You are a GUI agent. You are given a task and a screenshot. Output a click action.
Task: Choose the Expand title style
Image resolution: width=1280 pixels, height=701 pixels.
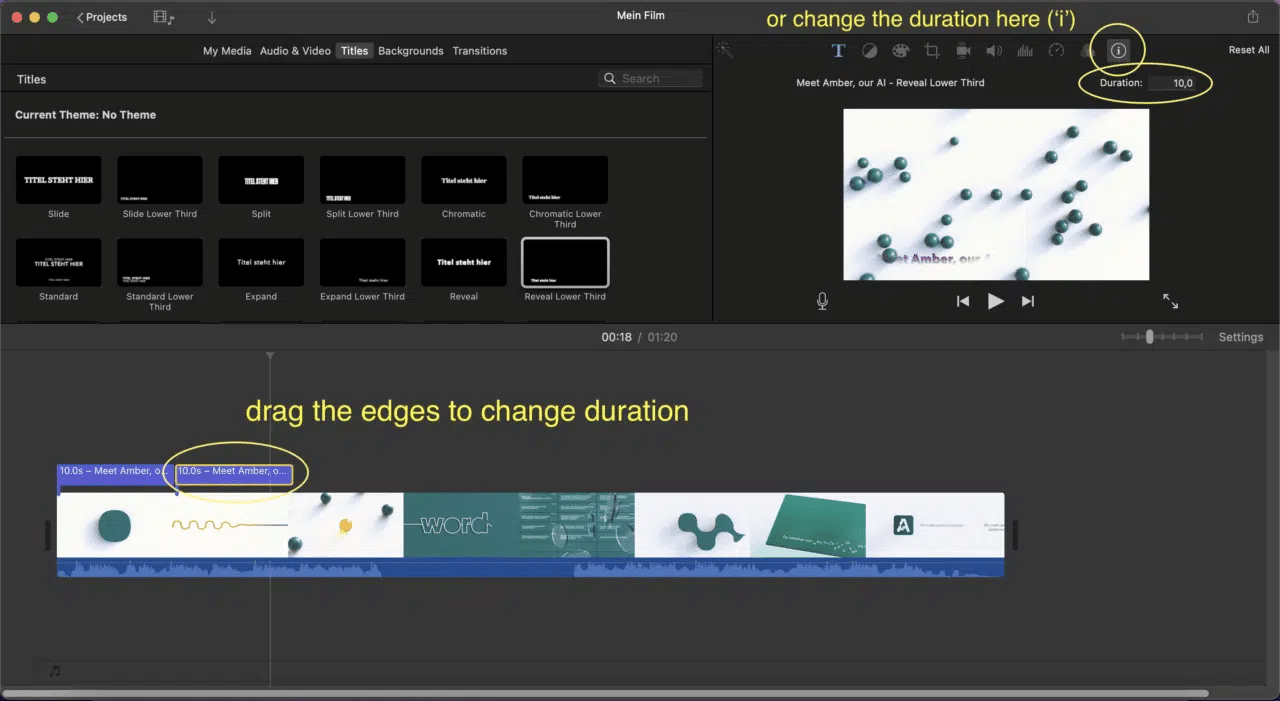click(x=261, y=263)
